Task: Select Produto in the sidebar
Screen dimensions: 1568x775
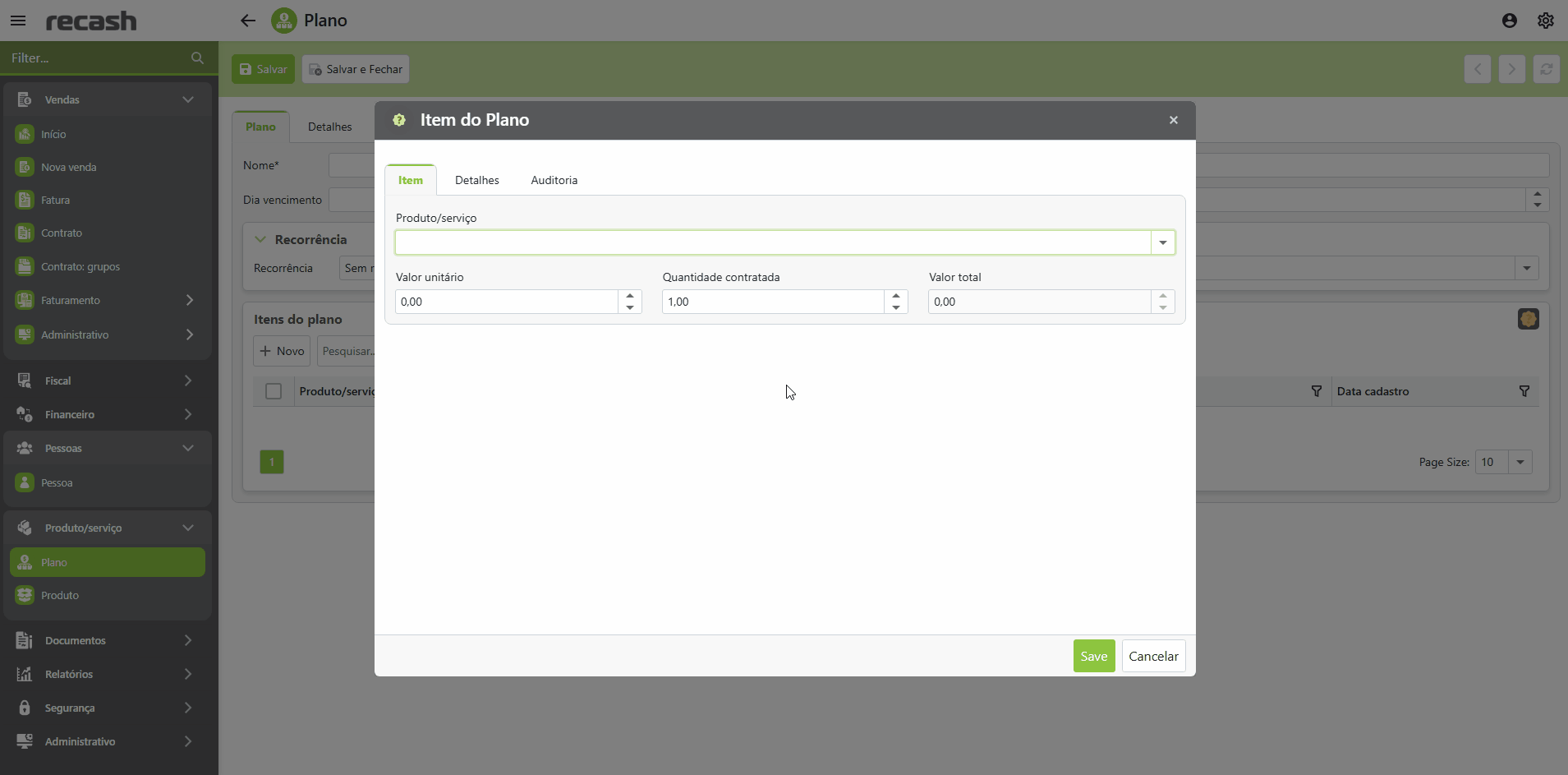Action: point(60,595)
